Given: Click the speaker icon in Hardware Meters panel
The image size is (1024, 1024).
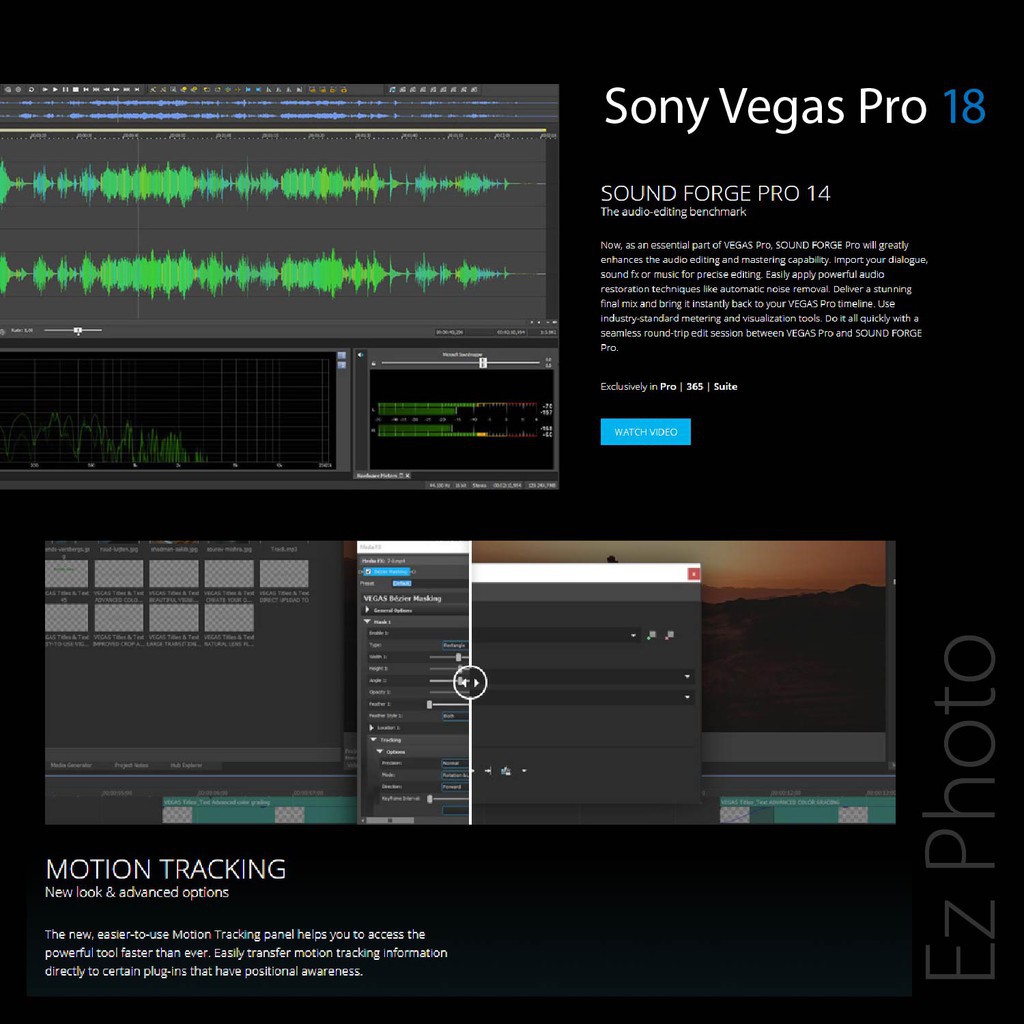Looking at the screenshot, I should coord(360,355).
